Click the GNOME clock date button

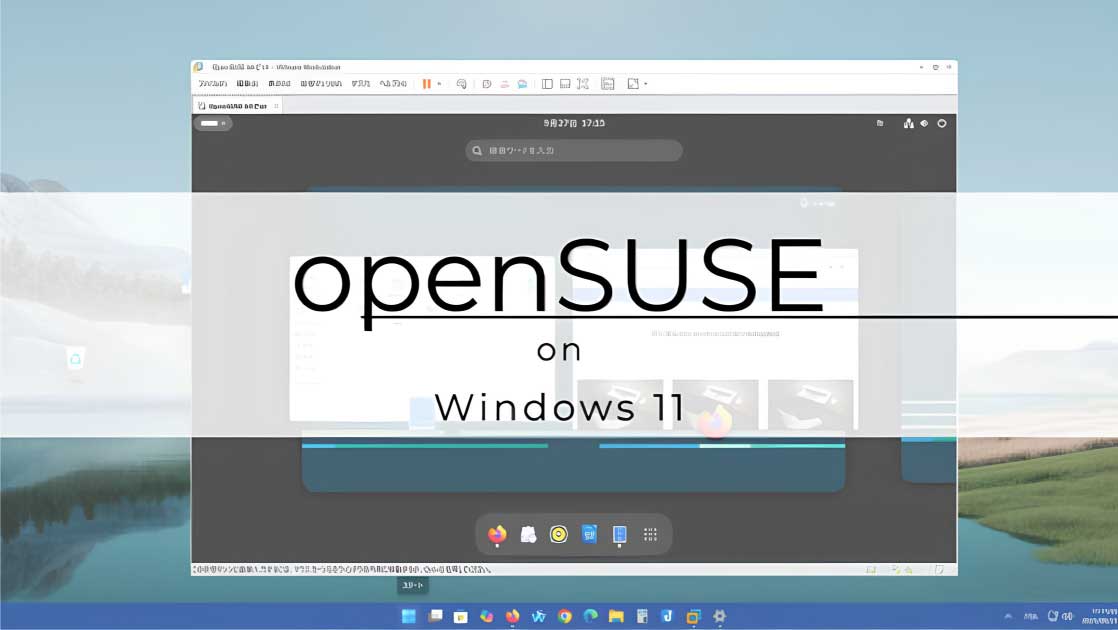tap(573, 123)
